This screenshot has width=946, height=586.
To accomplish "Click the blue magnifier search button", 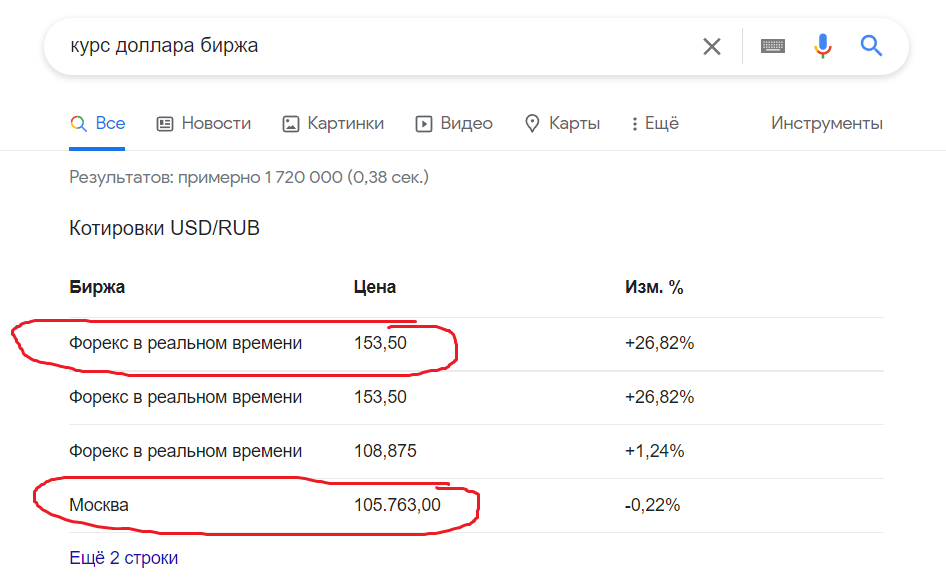I will [x=871, y=45].
